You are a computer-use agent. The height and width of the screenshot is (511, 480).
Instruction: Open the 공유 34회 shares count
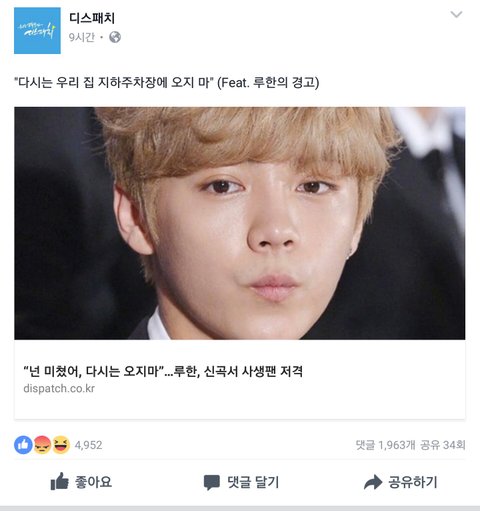443,445
